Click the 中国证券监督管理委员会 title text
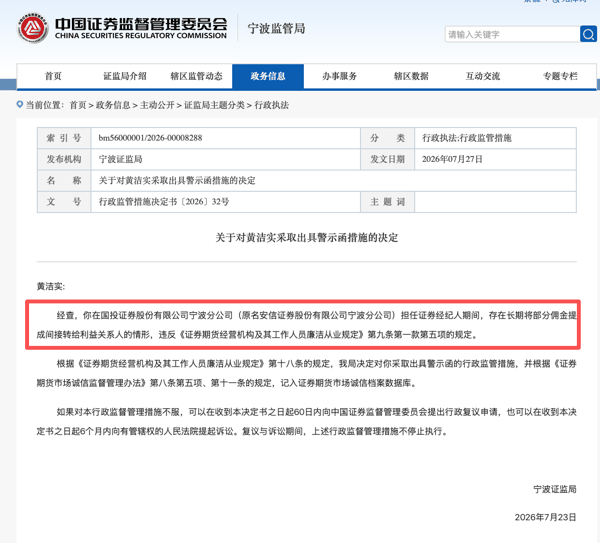Image resolution: width=600 pixels, height=543 pixels. pyautogui.click(x=141, y=24)
